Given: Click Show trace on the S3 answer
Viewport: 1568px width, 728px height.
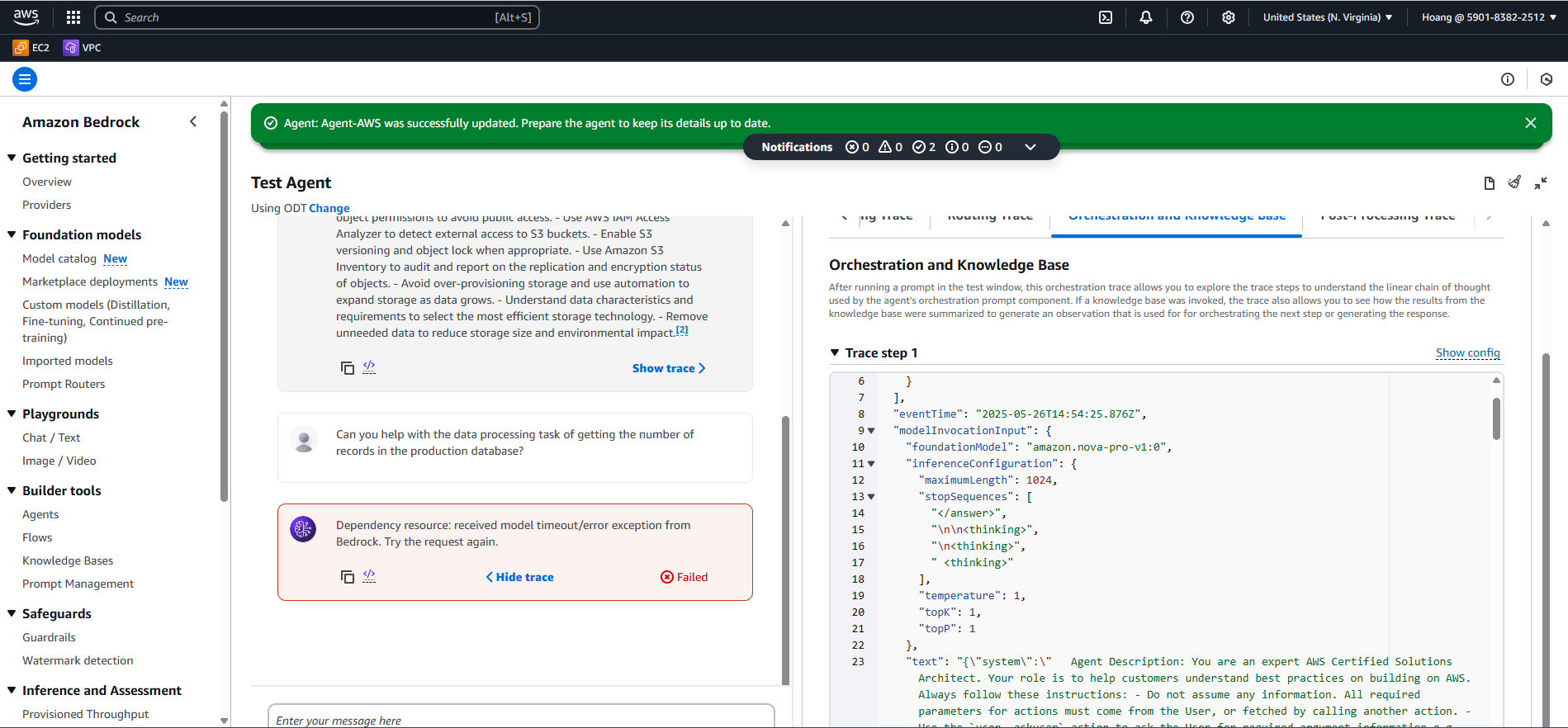Looking at the screenshot, I should 669,368.
